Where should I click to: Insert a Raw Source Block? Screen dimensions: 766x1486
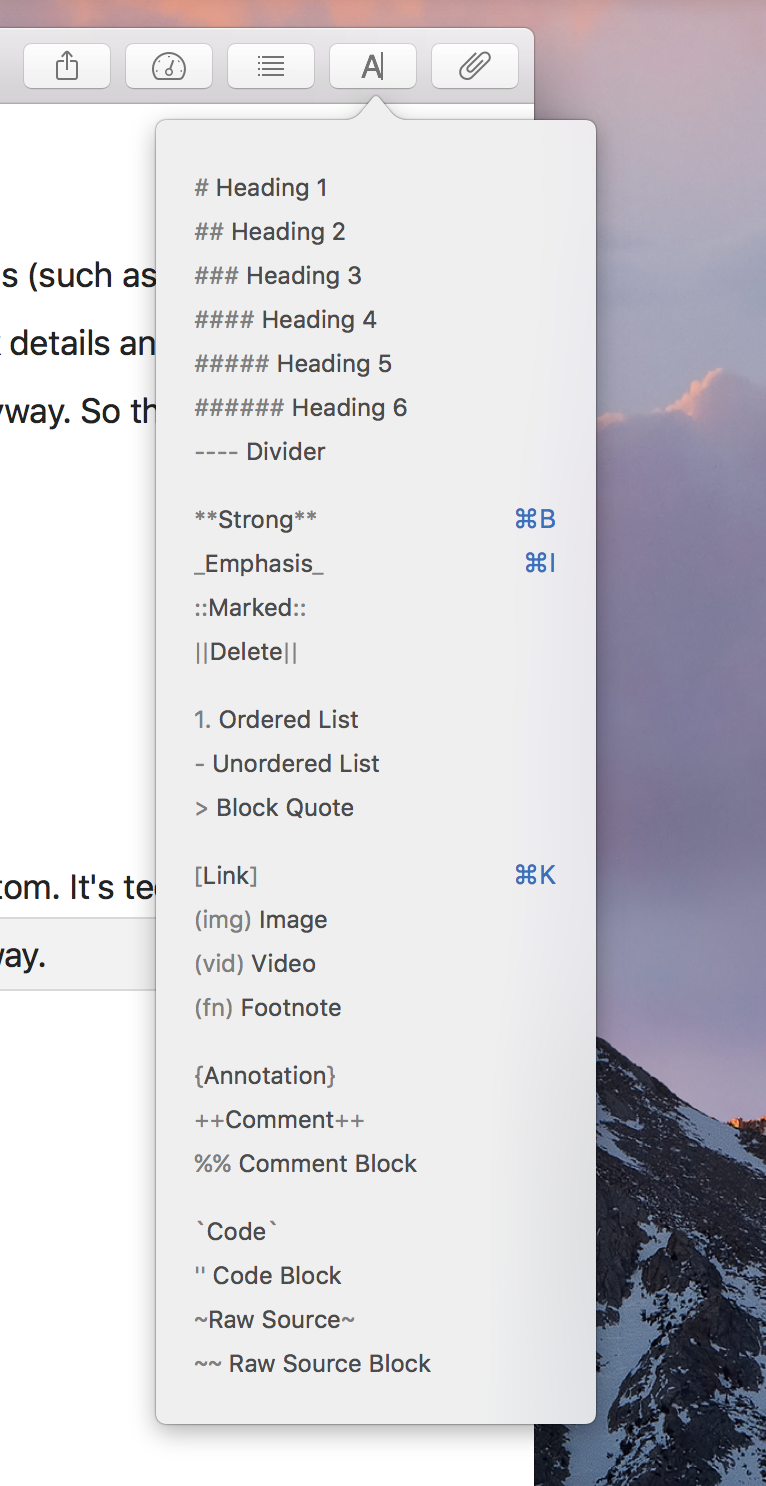(313, 1364)
